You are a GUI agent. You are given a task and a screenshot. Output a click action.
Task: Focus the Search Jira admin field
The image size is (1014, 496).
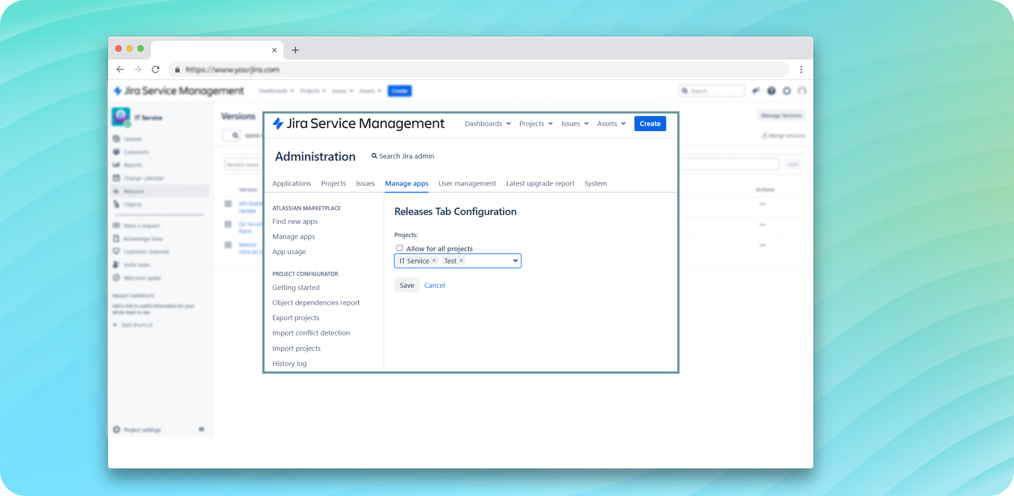tap(407, 156)
